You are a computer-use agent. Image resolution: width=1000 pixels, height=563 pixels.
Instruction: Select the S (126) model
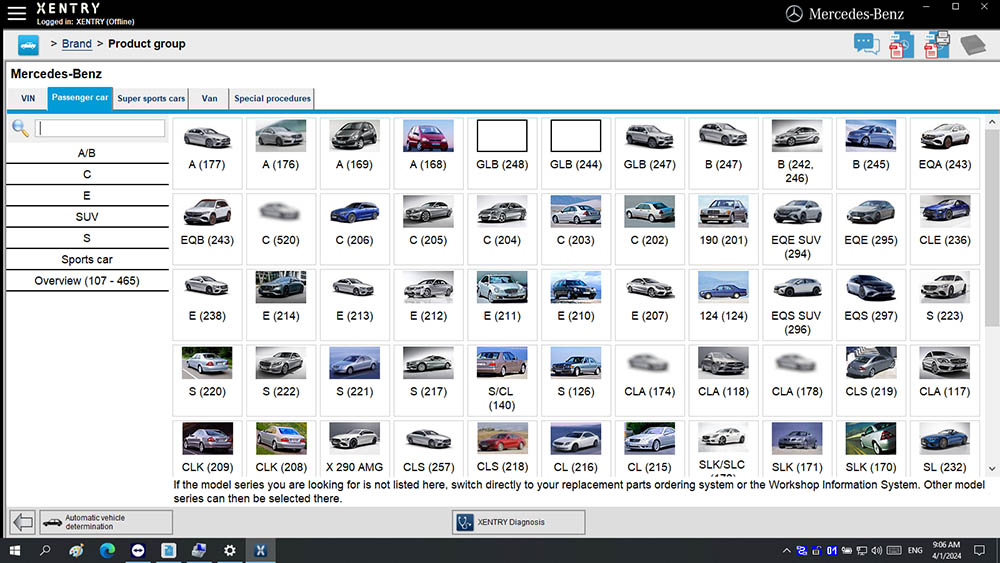tap(576, 380)
